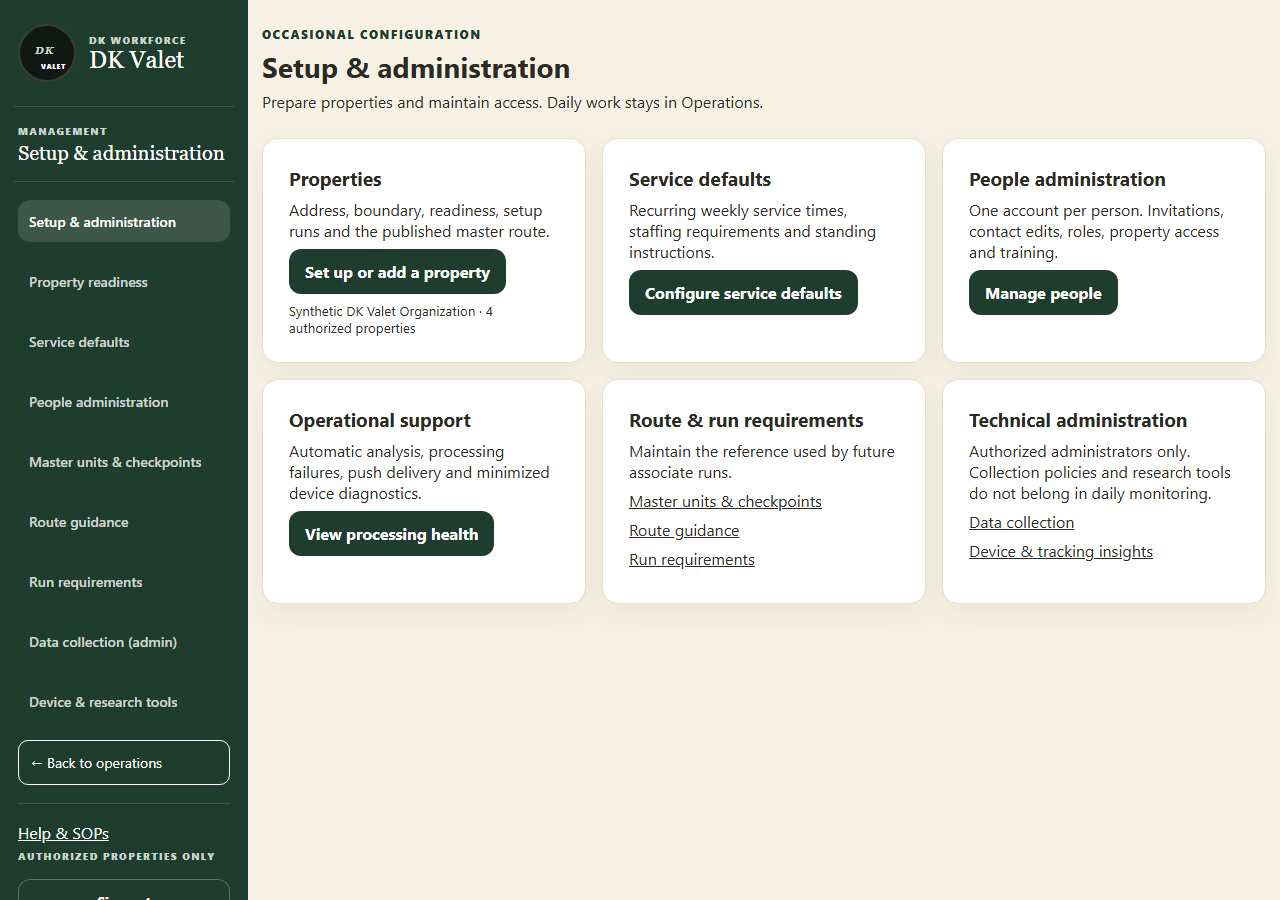
Task: Click the OCCASIONAL CONFIGURATION label
Action: pos(371,34)
